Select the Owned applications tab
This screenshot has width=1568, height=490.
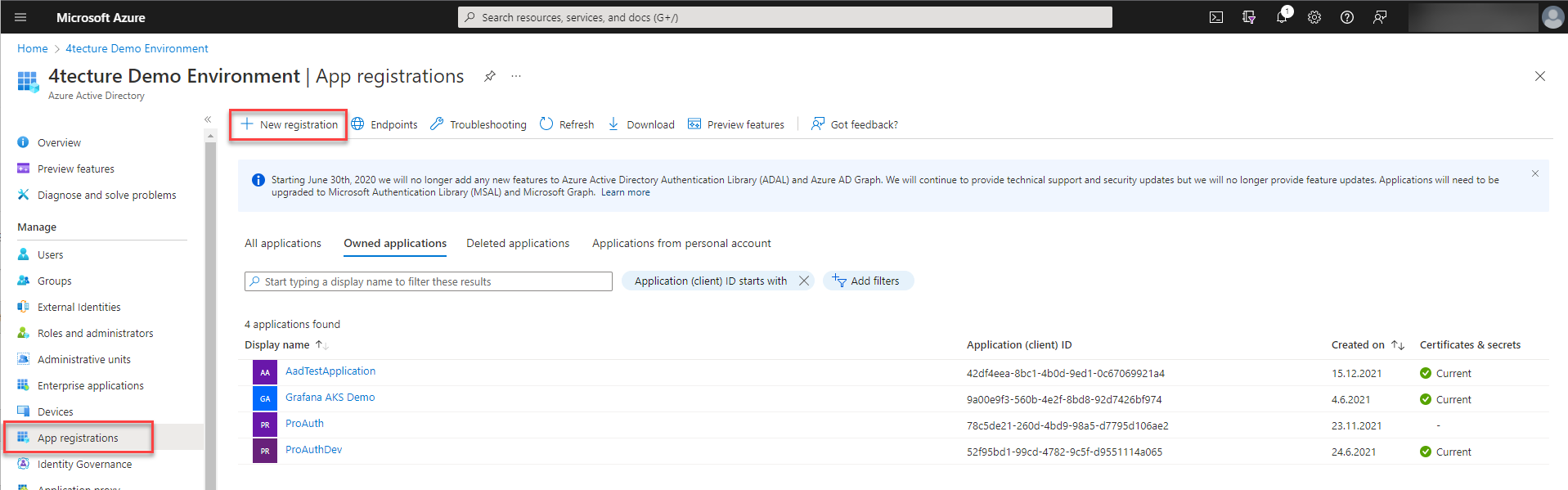click(395, 244)
